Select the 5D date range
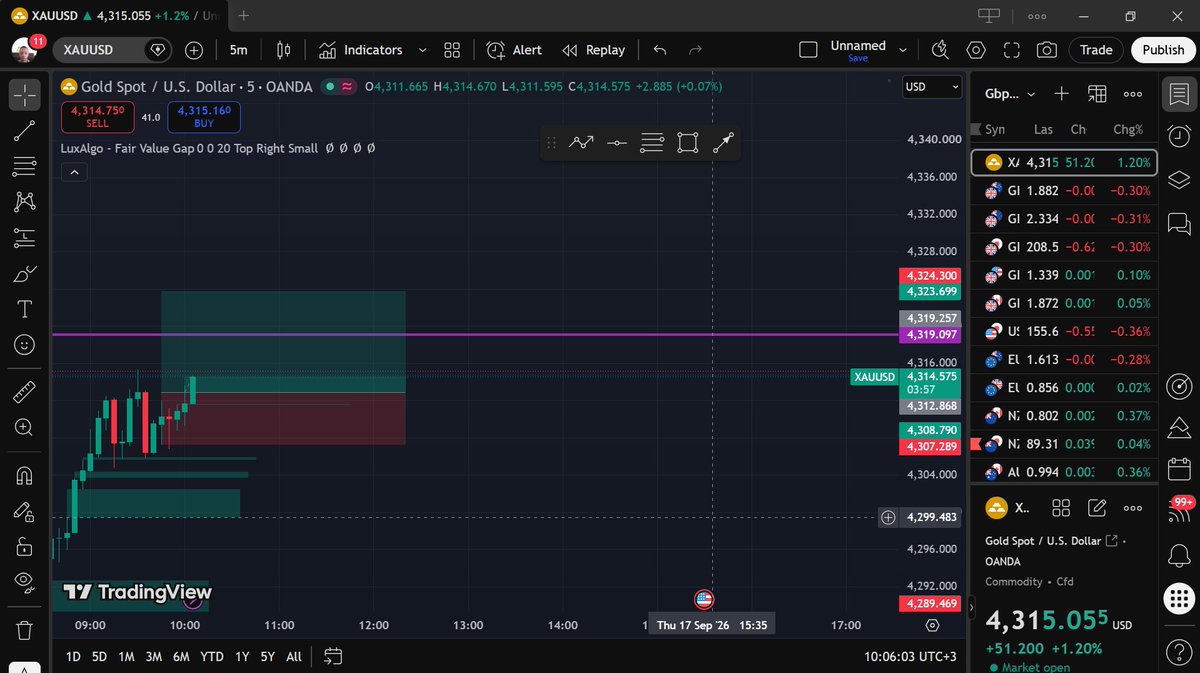 coord(99,656)
